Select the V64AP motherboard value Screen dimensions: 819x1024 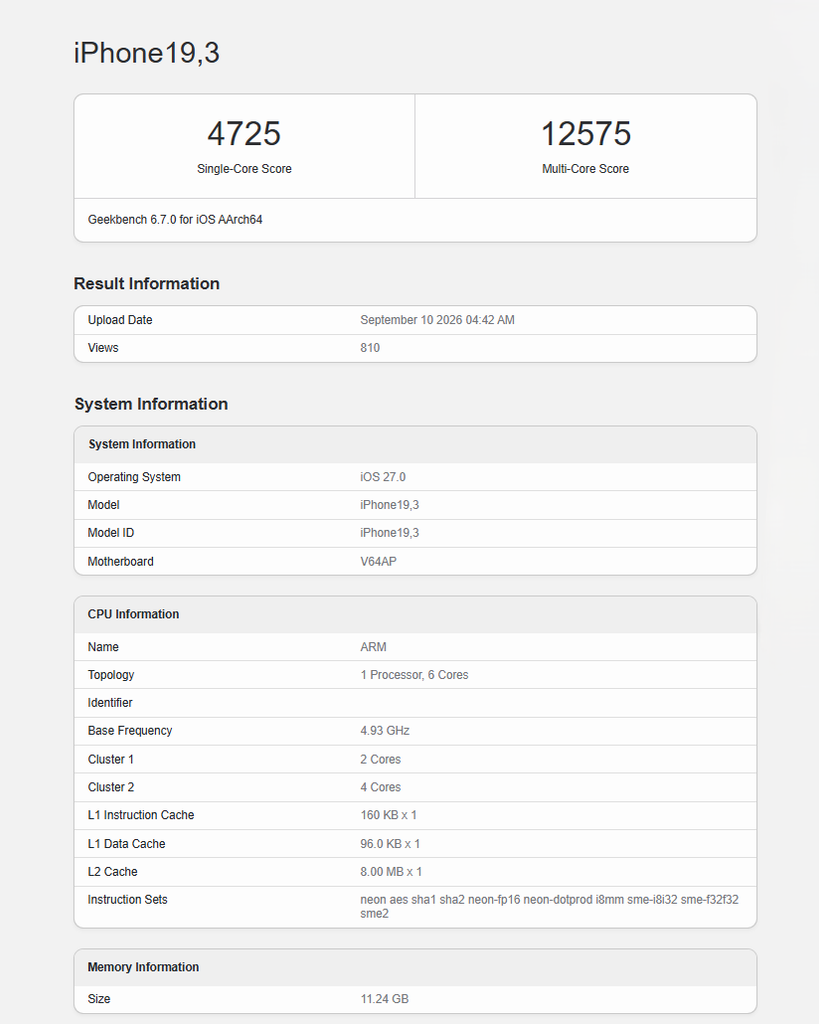tap(378, 562)
